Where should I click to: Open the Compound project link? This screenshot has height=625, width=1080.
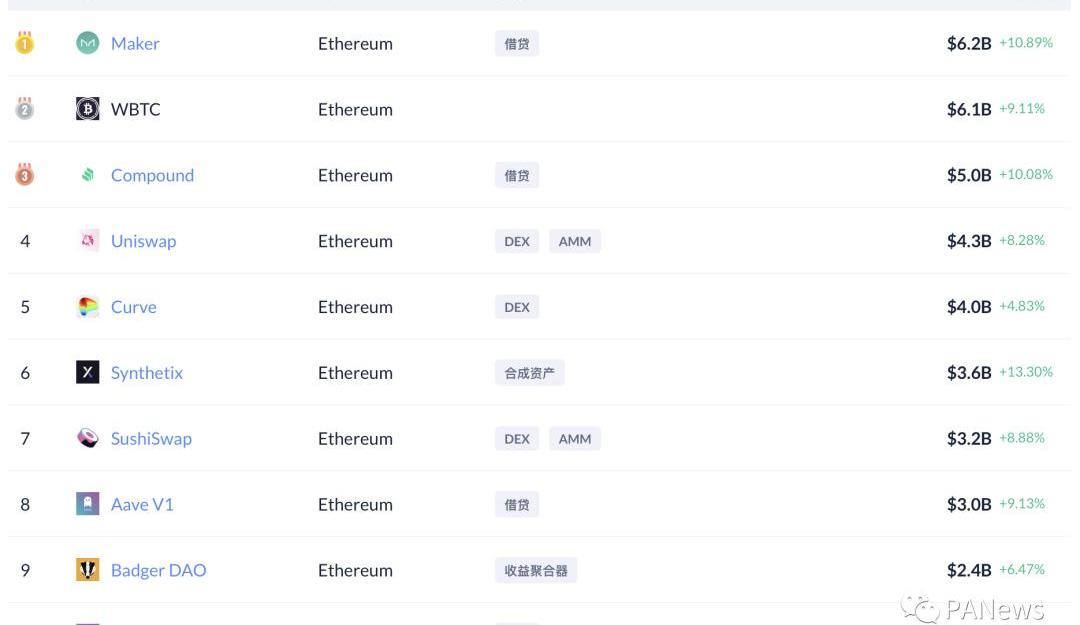click(152, 175)
